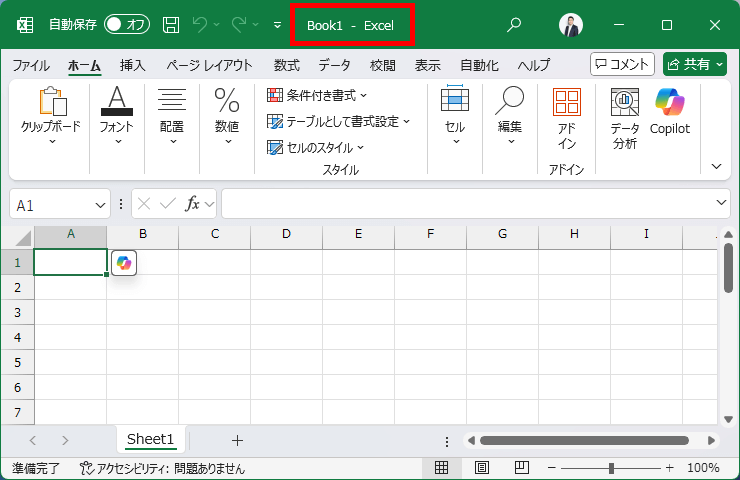The image size is (740, 480).
Task: Switch to Page Layout view icon
Action: 482,468
